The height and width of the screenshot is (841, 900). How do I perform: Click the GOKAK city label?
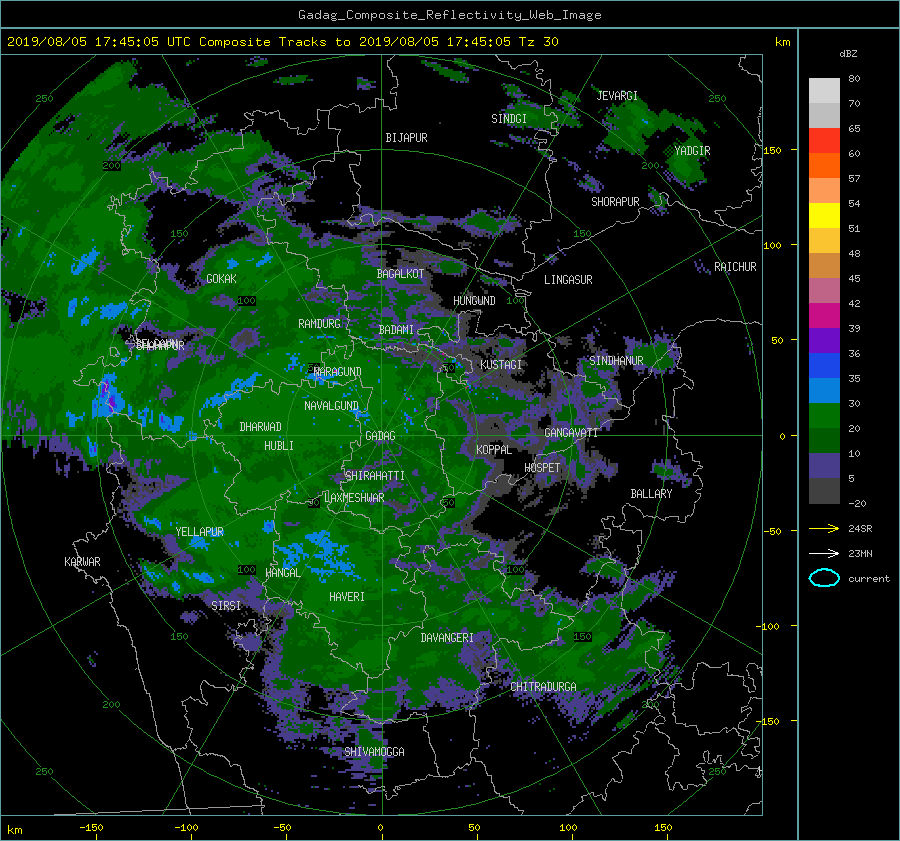pyautogui.click(x=221, y=279)
